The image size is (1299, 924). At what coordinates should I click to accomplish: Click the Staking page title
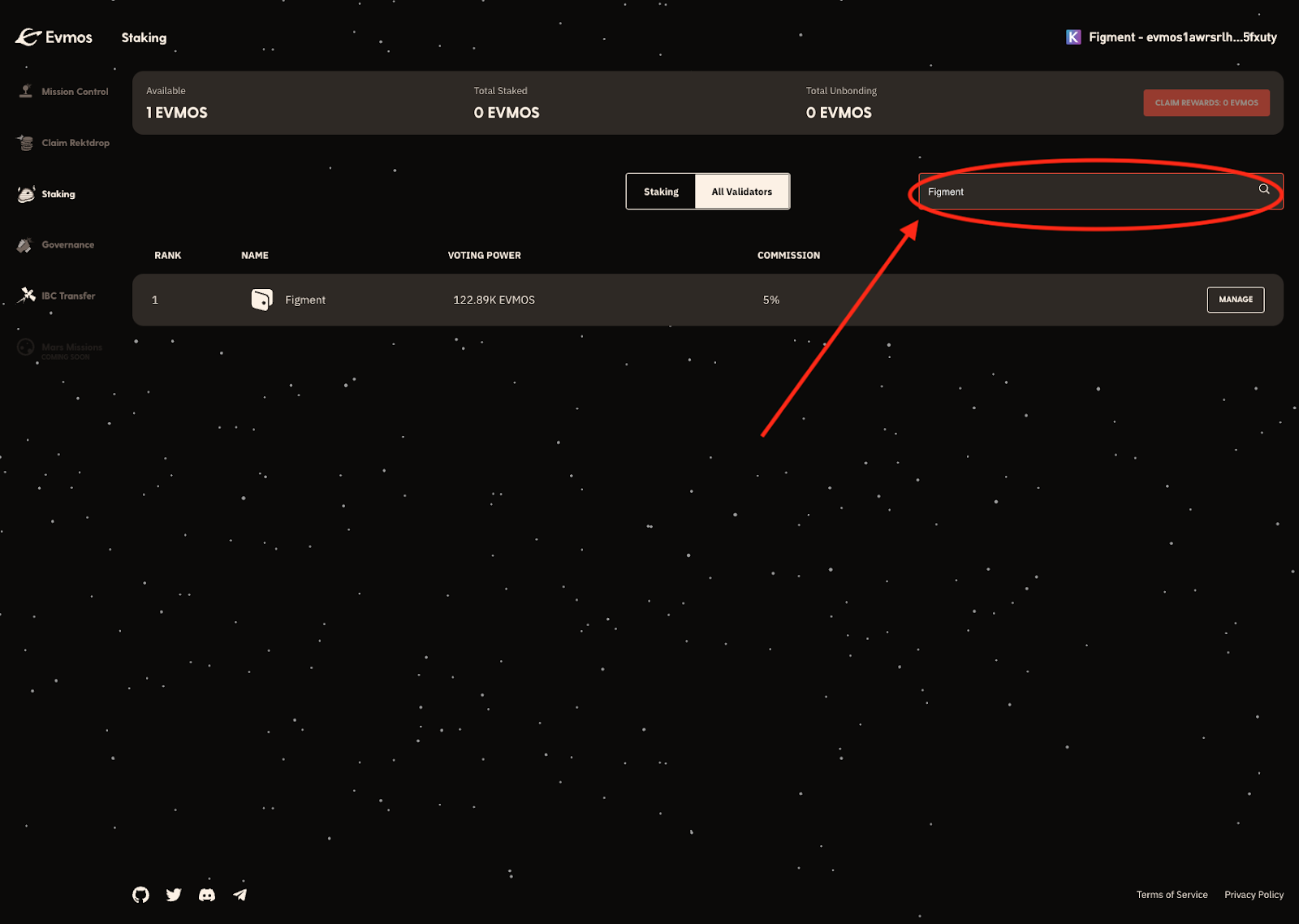[x=145, y=37]
